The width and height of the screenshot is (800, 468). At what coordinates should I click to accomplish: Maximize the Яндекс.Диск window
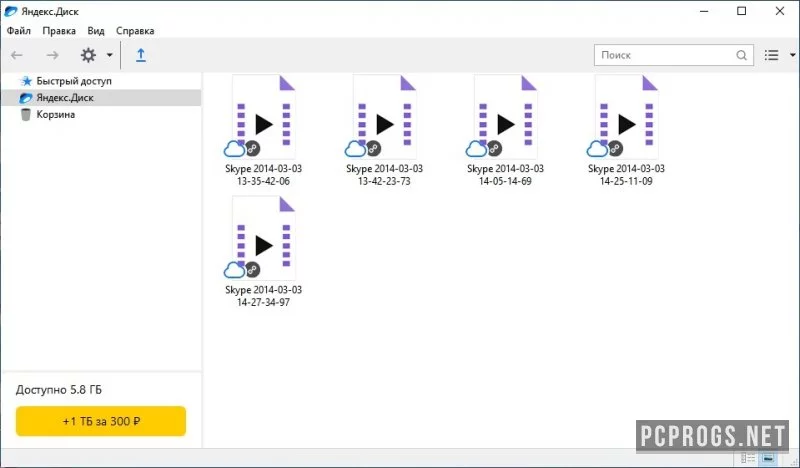point(742,11)
